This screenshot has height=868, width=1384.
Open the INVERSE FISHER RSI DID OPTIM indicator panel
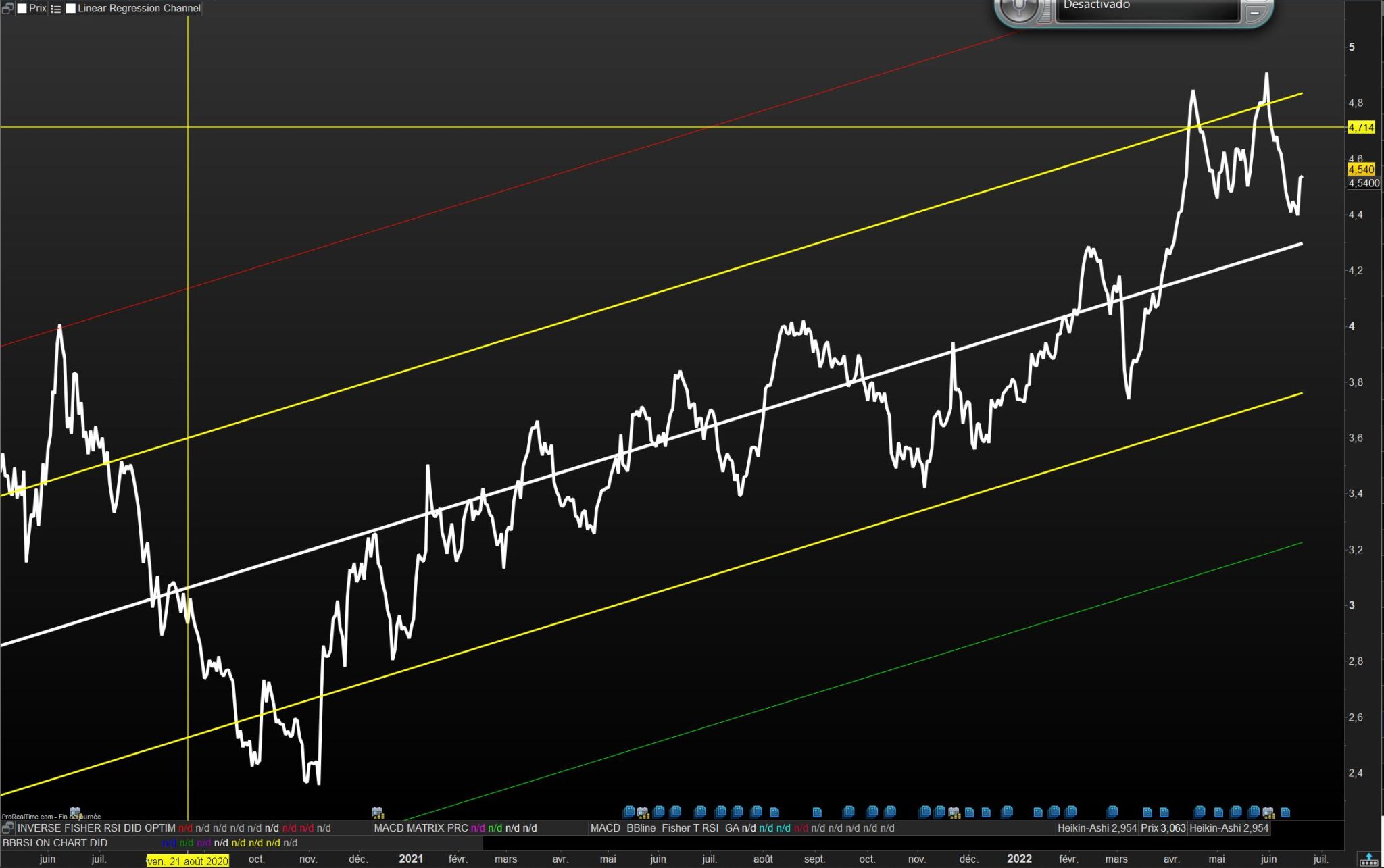(x=96, y=827)
